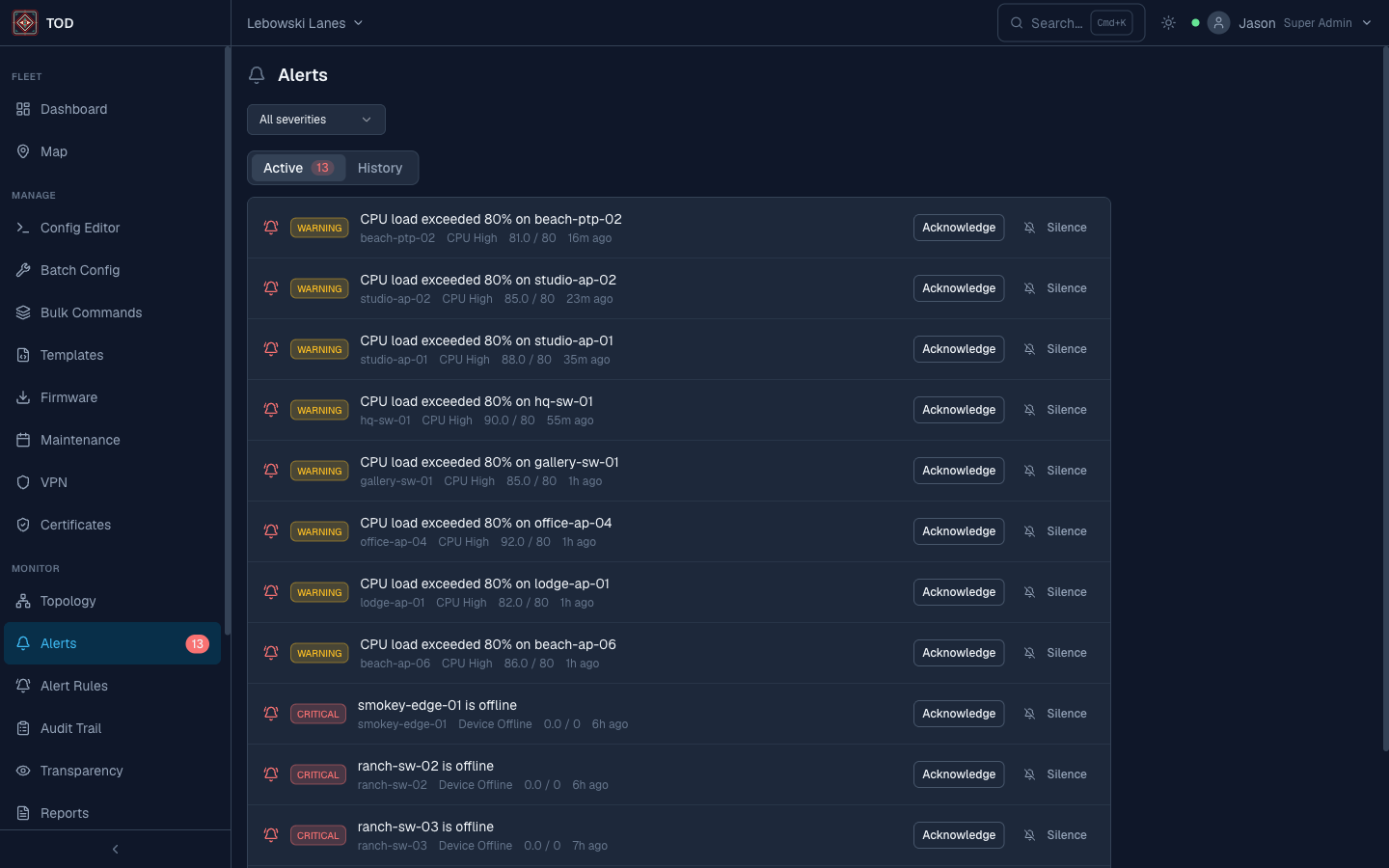
Task: Acknowledge the hq-sw-01 CPU alert
Action: [958, 409]
